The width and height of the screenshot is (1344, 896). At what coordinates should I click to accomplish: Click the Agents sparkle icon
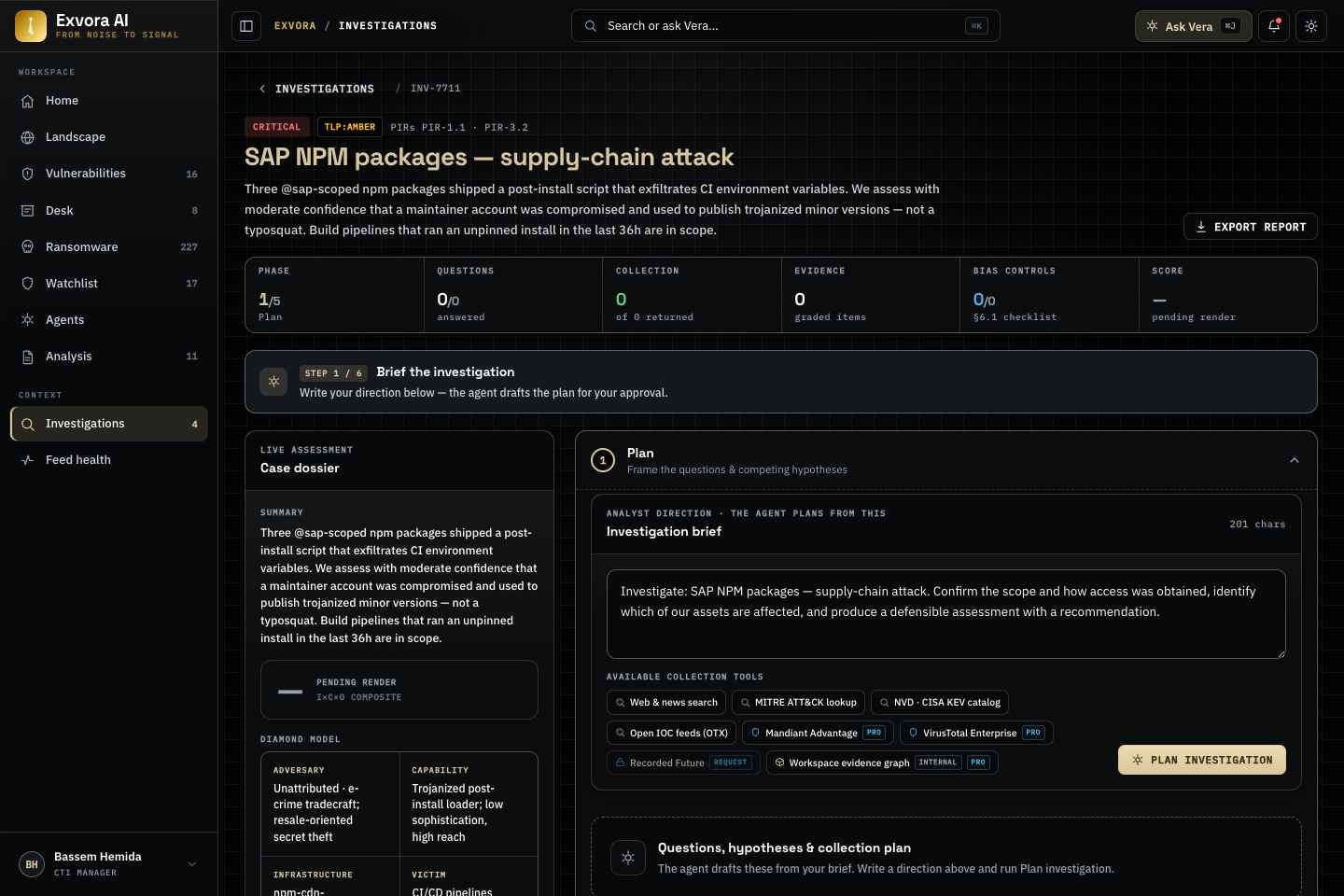tap(28, 320)
